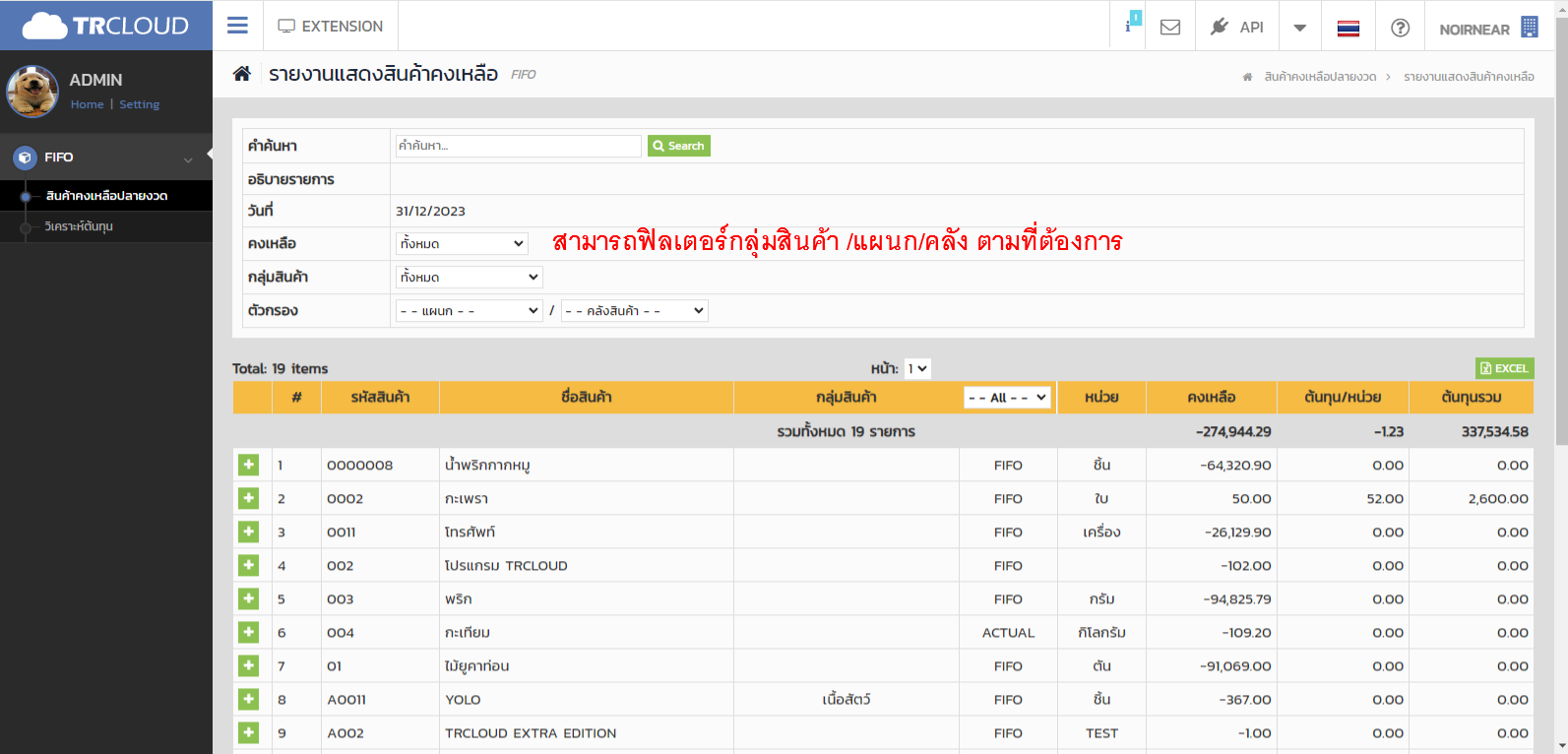Expand row 6 กะเทียม plus icon

(248, 632)
